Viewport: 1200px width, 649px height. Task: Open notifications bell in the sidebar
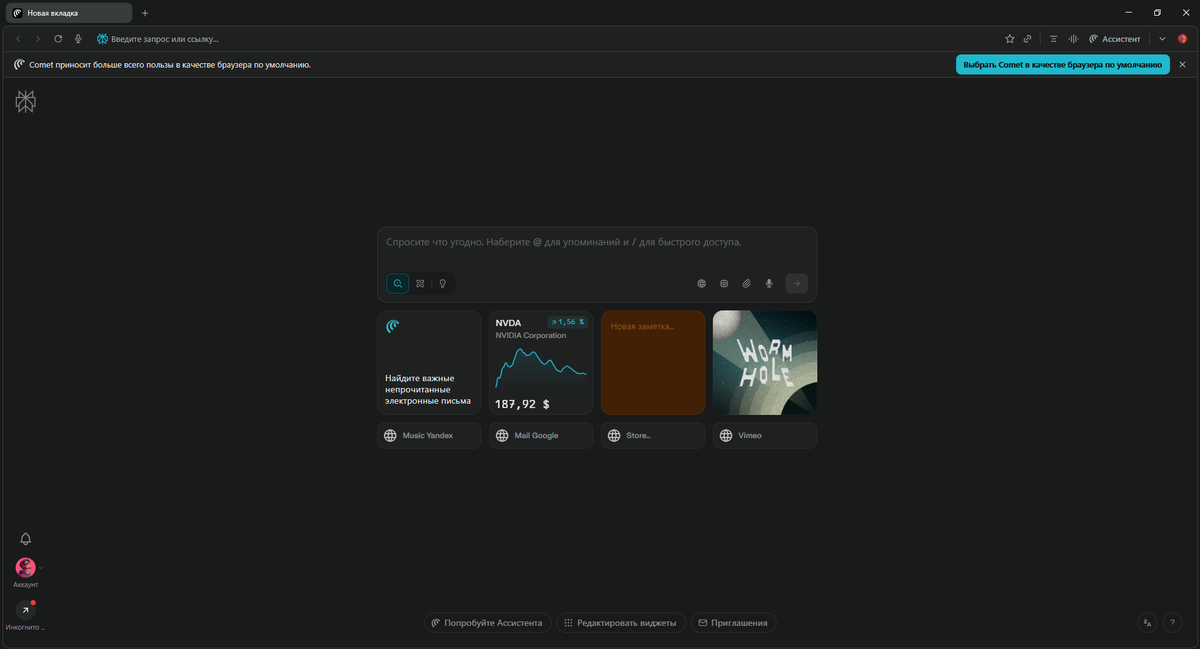pyautogui.click(x=26, y=539)
